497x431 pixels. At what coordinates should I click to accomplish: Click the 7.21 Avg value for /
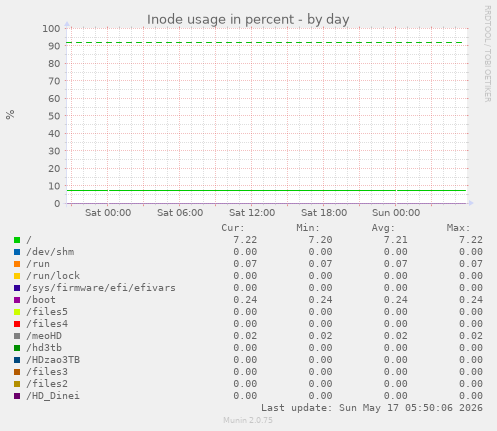pos(396,240)
